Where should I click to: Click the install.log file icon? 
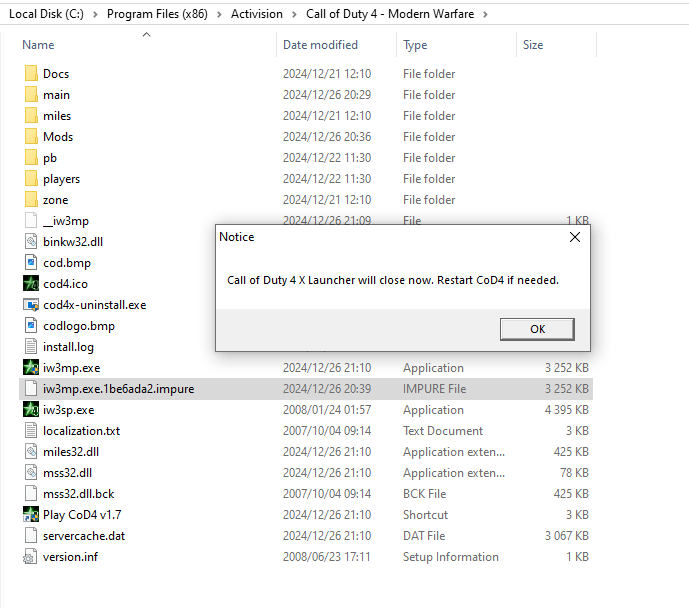click(x=31, y=347)
